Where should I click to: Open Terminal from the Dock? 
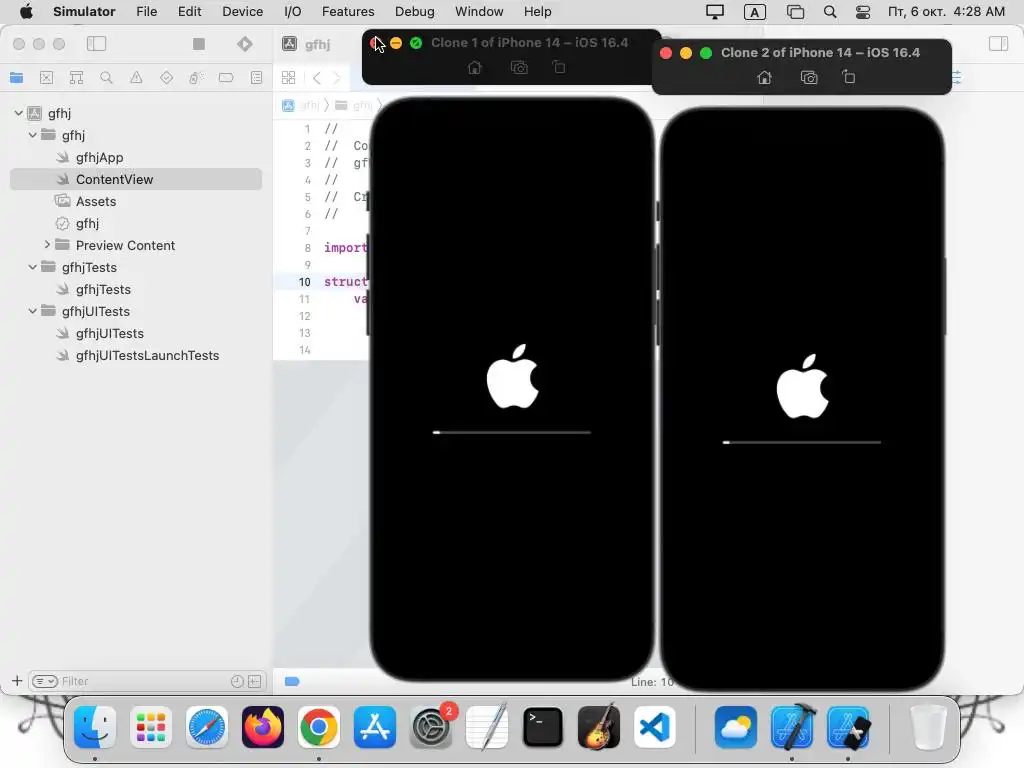click(x=543, y=727)
